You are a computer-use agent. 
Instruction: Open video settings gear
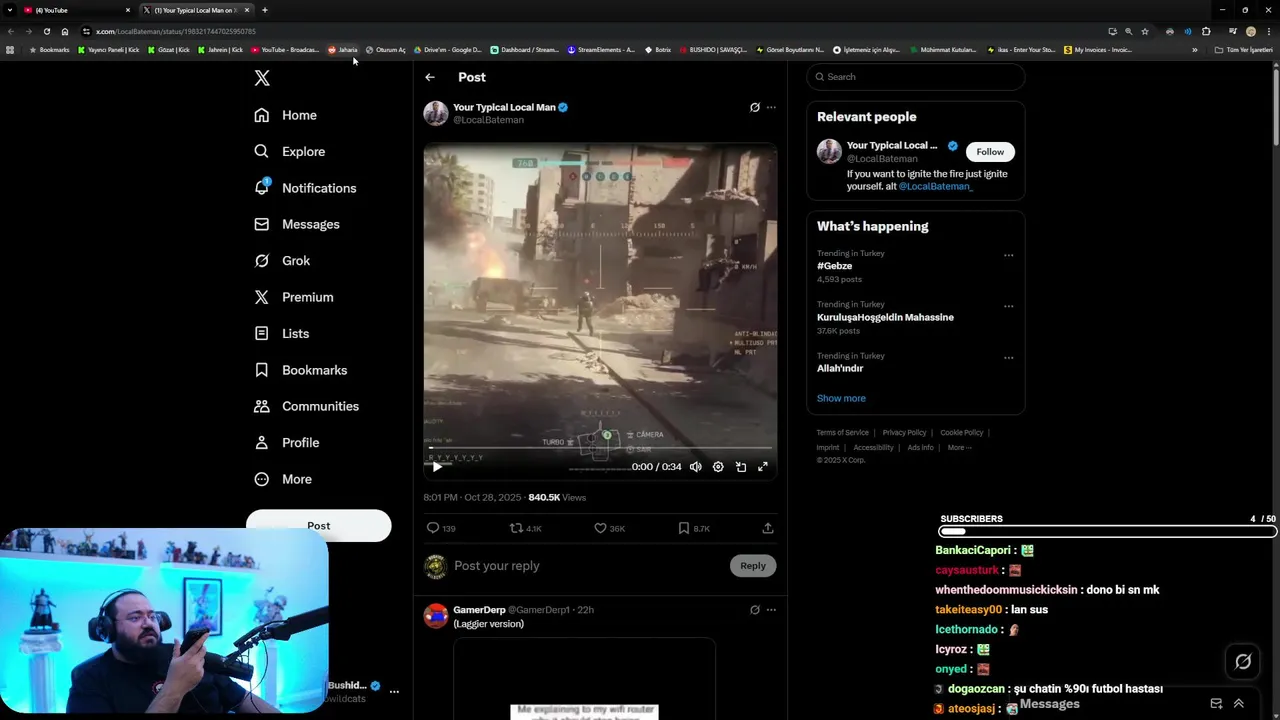pos(718,466)
